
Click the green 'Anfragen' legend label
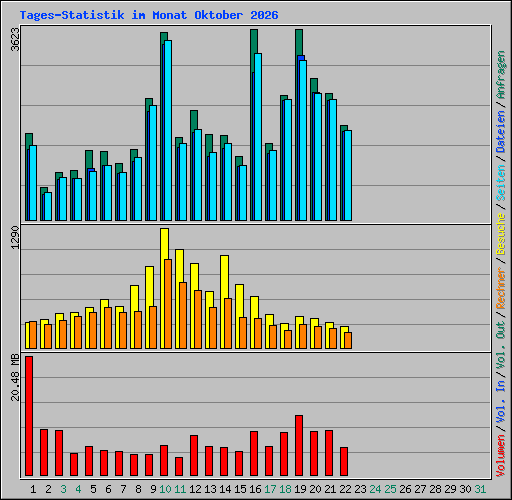pyautogui.click(x=501, y=75)
